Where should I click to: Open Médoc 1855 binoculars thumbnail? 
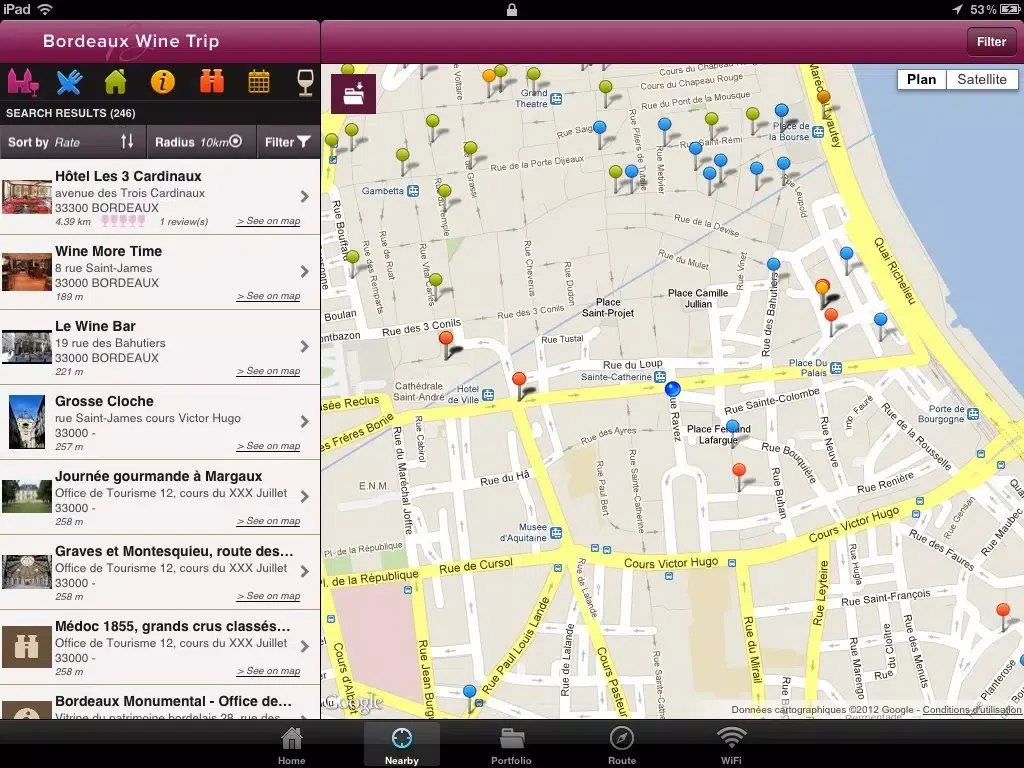pos(27,647)
